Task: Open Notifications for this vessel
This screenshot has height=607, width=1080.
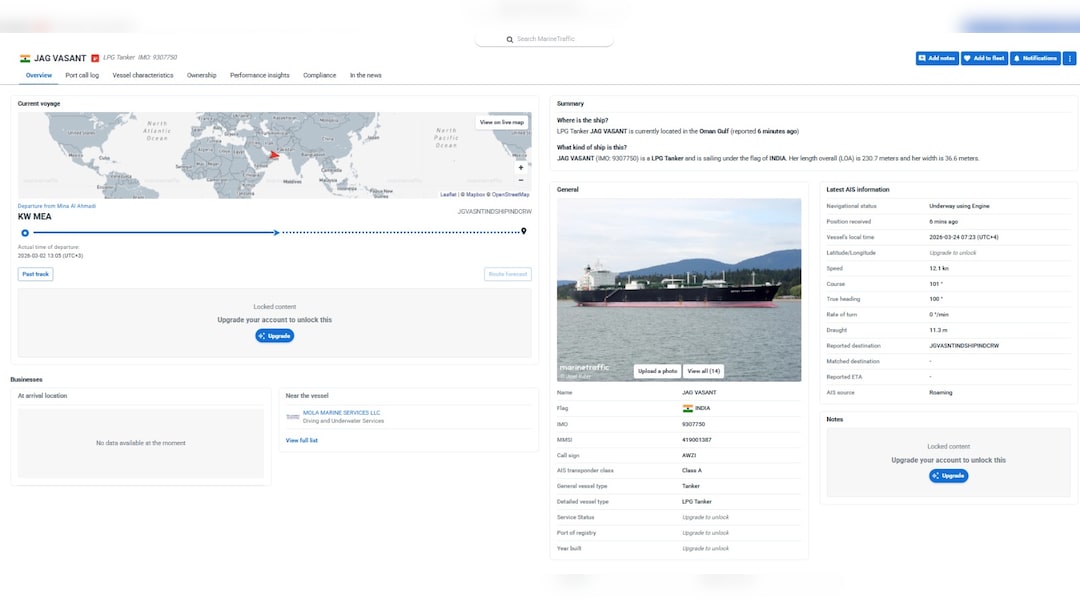Action: [x=1035, y=58]
